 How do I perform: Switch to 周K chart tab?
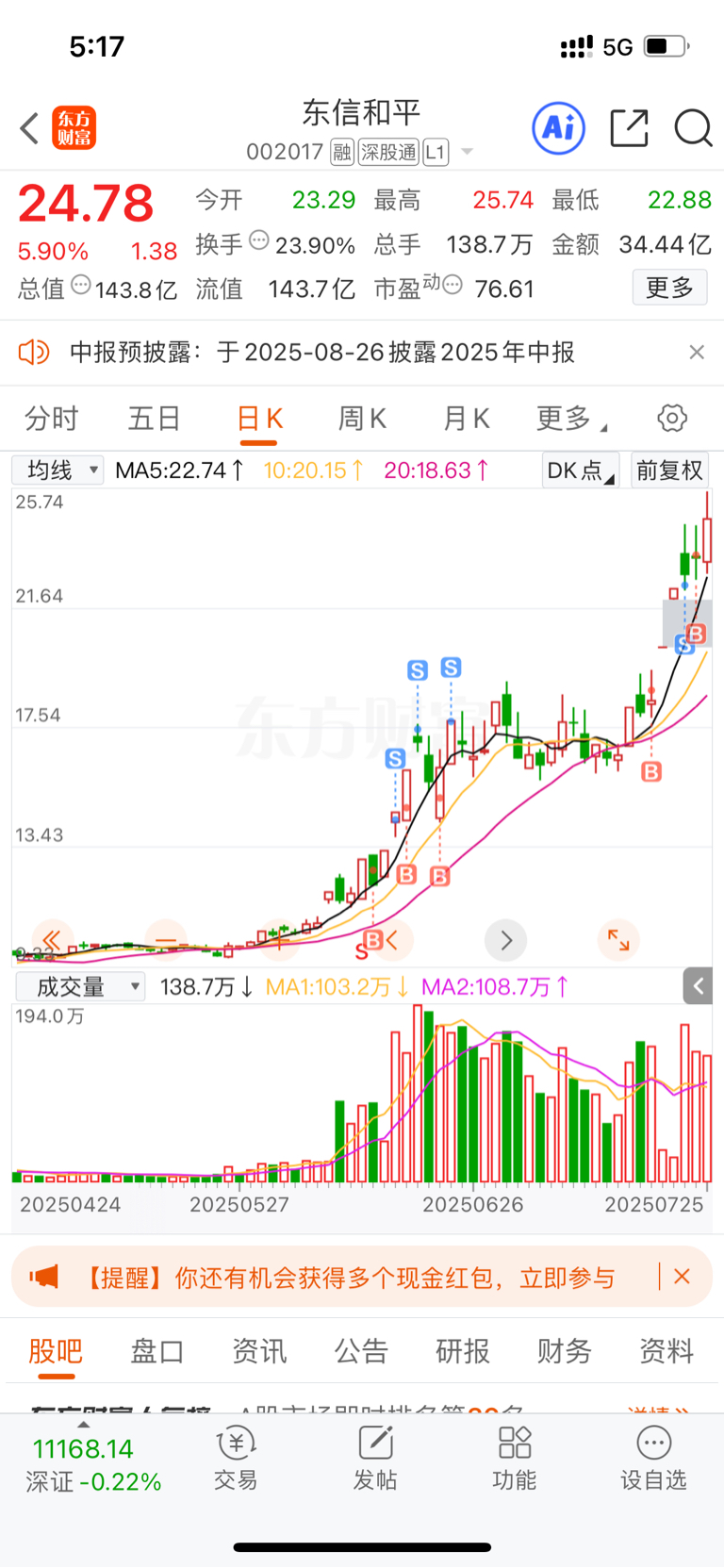tap(363, 419)
